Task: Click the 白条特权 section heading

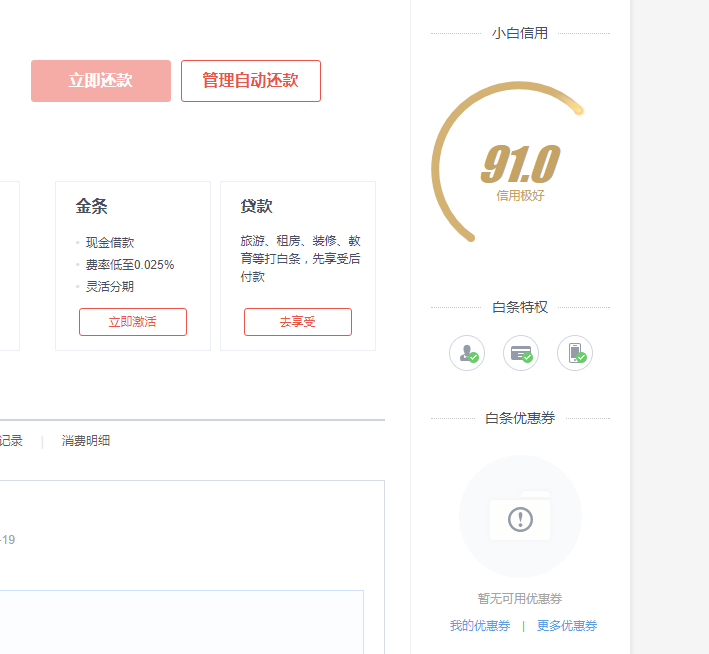Action: [x=520, y=307]
